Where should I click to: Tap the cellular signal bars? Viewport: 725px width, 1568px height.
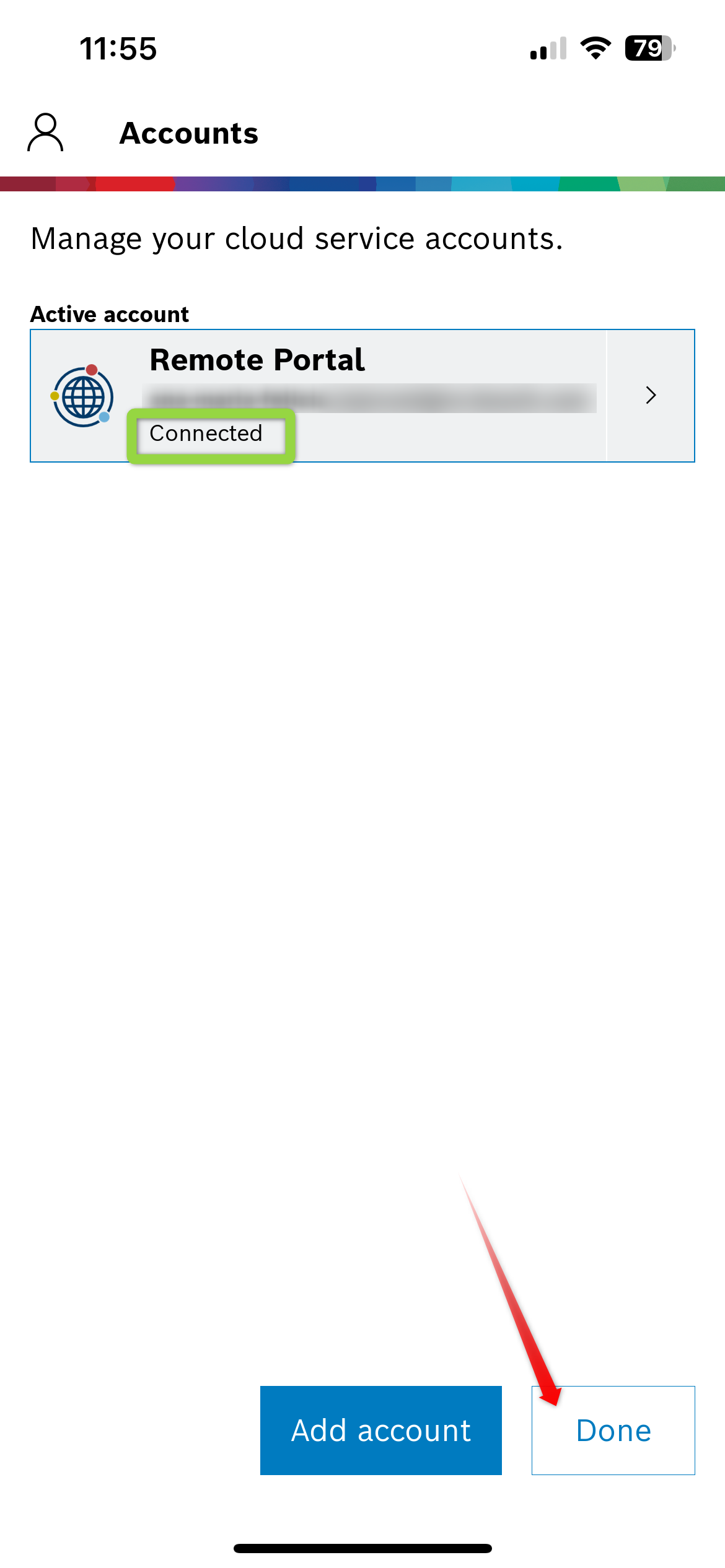[548, 48]
